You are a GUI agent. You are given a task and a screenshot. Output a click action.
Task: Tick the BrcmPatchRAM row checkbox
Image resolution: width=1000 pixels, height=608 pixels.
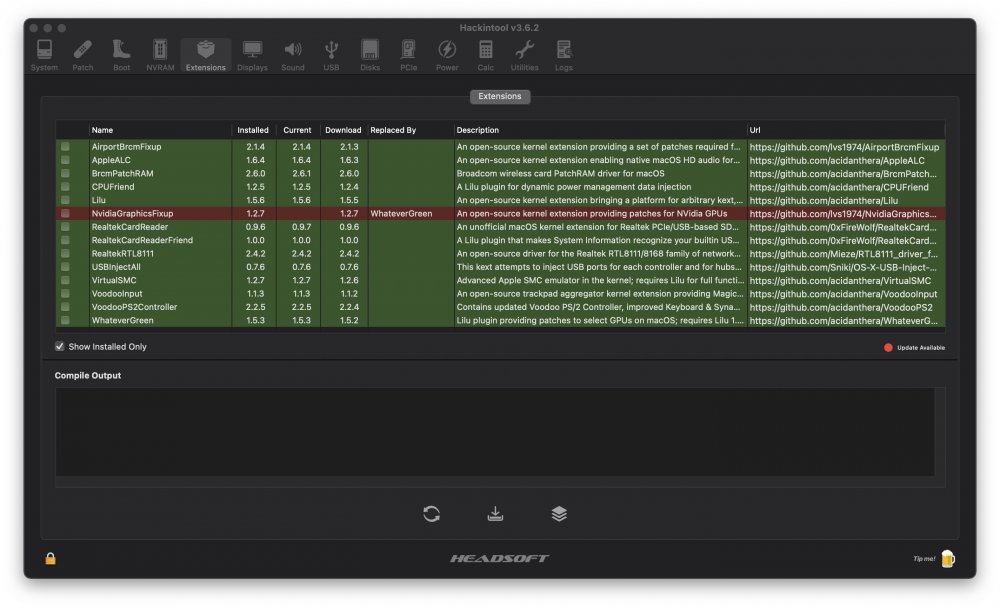click(65, 174)
